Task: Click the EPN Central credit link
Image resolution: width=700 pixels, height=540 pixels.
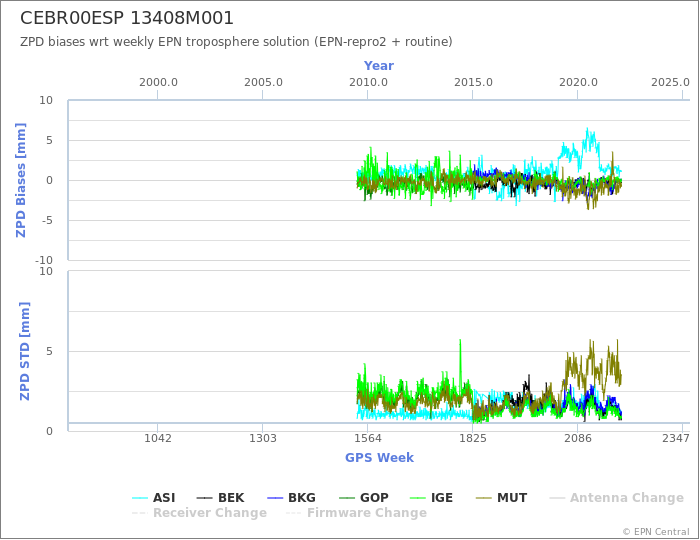Action: pyautogui.click(x=656, y=532)
